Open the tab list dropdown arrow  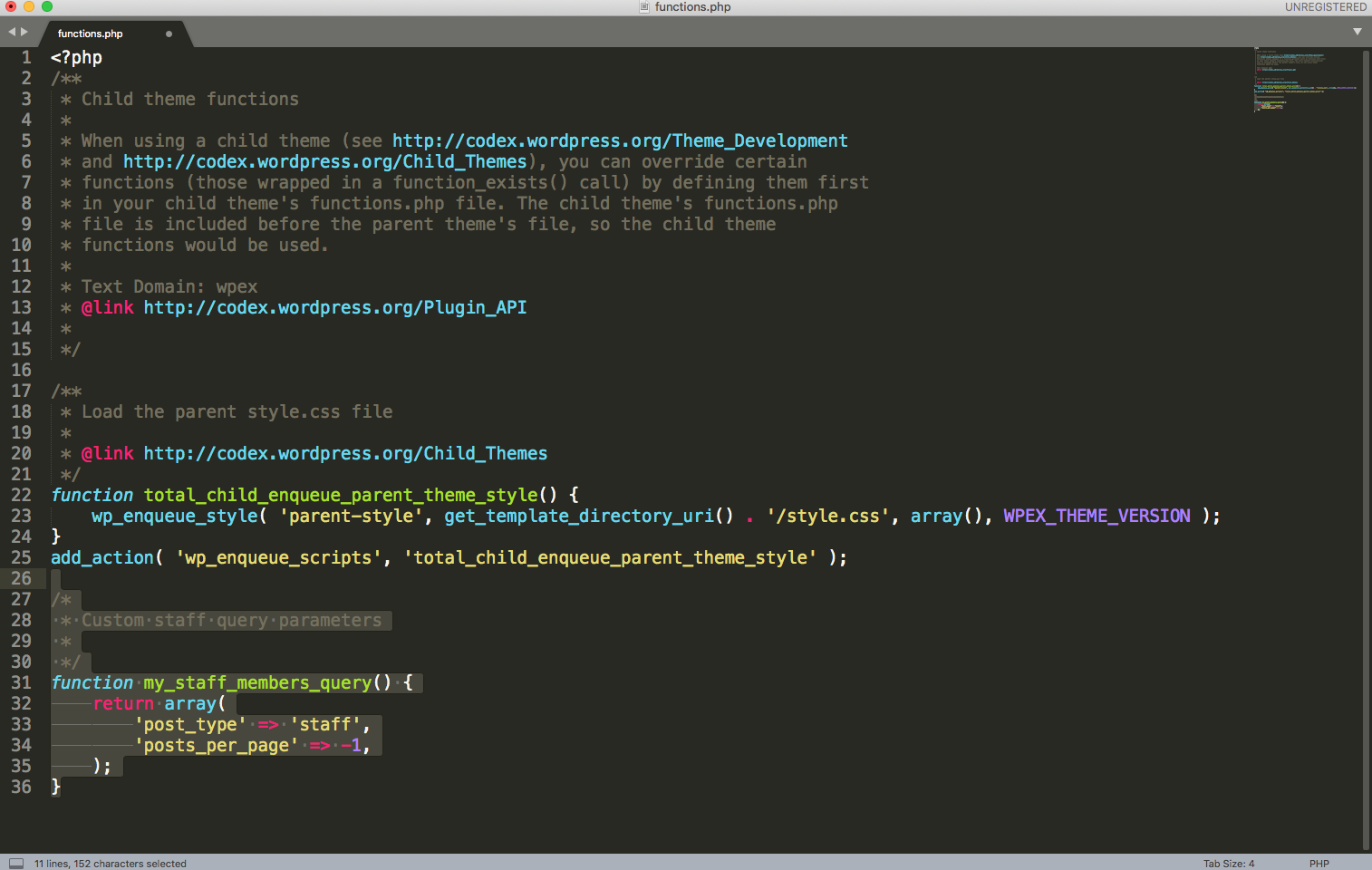[1357, 32]
